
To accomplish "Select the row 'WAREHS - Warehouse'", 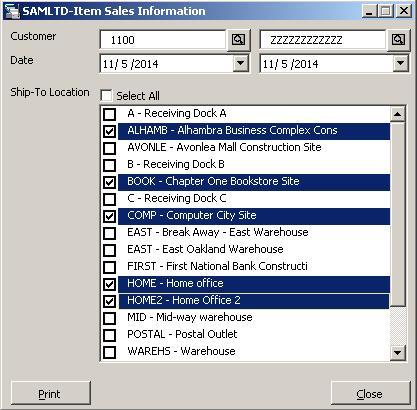I will click(254, 351).
